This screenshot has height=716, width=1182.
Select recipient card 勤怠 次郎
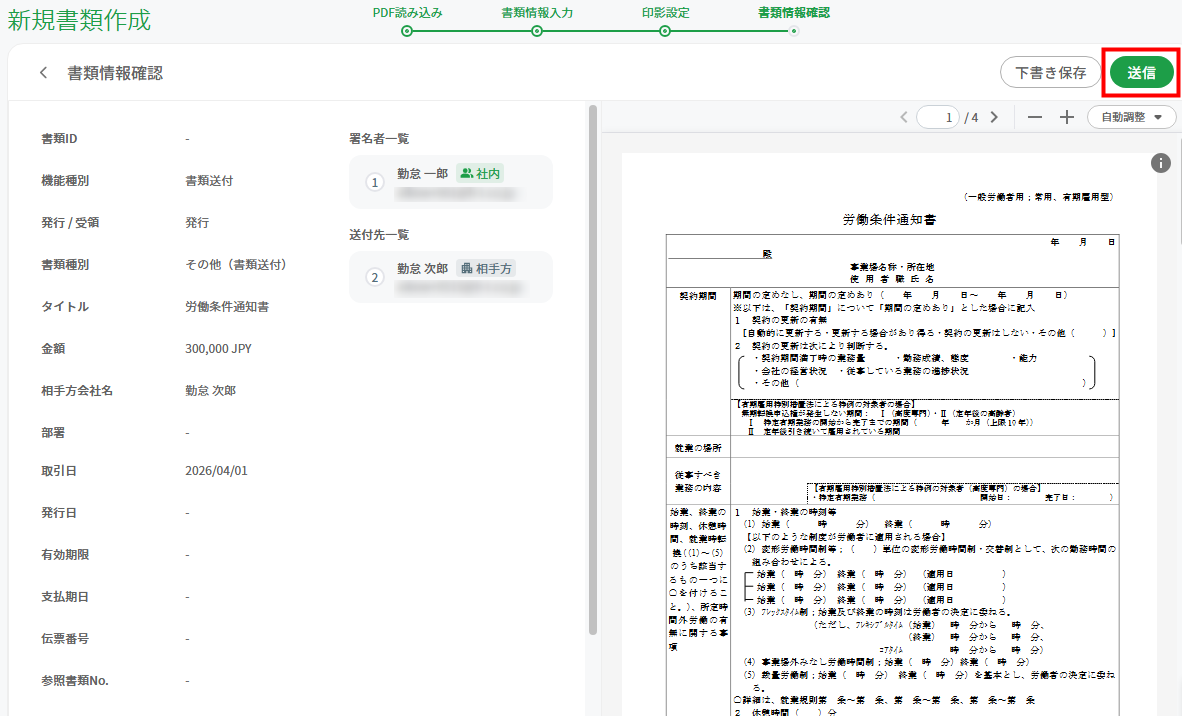pyautogui.click(x=451, y=277)
